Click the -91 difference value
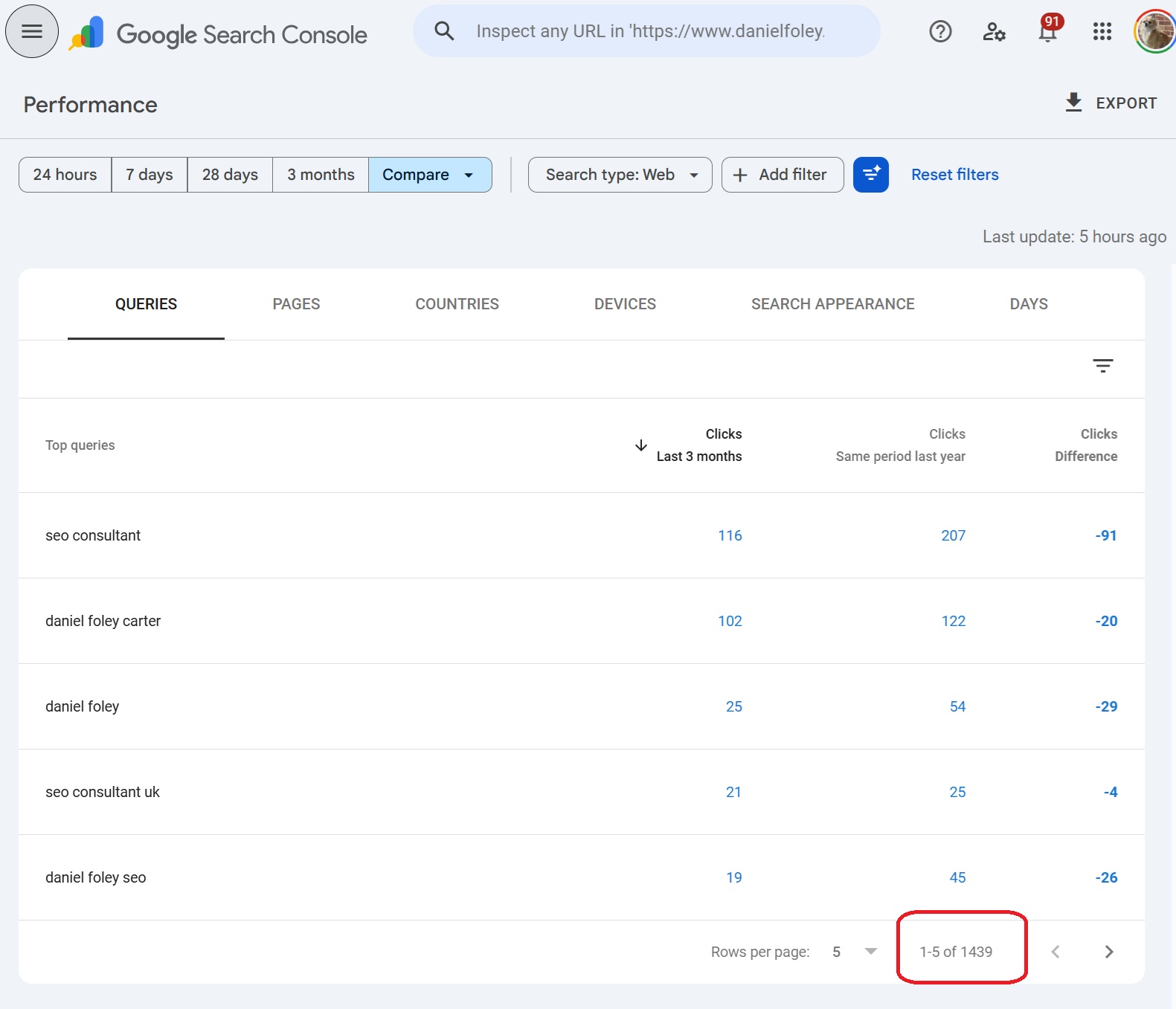1176x1009 pixels. point(1106,535)
